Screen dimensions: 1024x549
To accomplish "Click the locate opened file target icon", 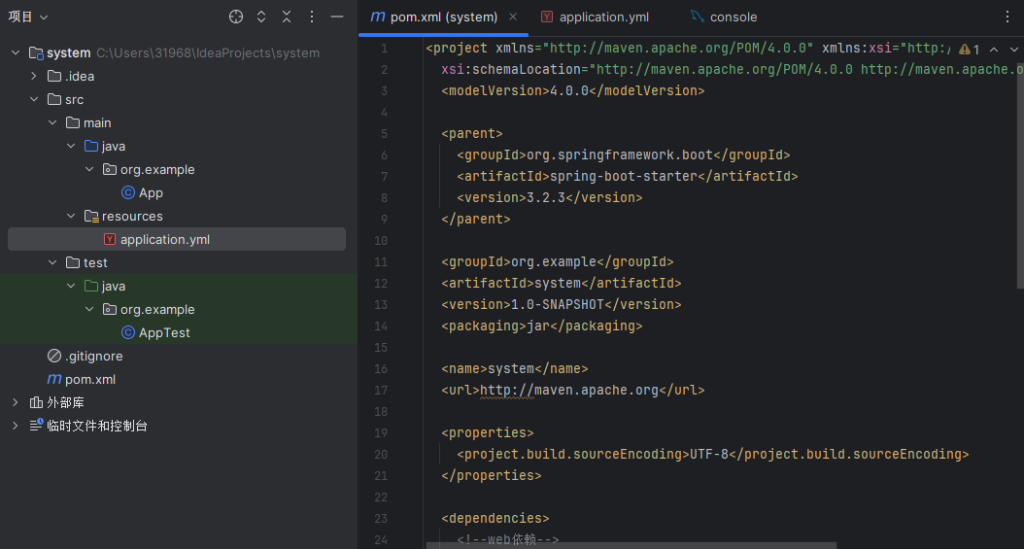I will 236,17.
